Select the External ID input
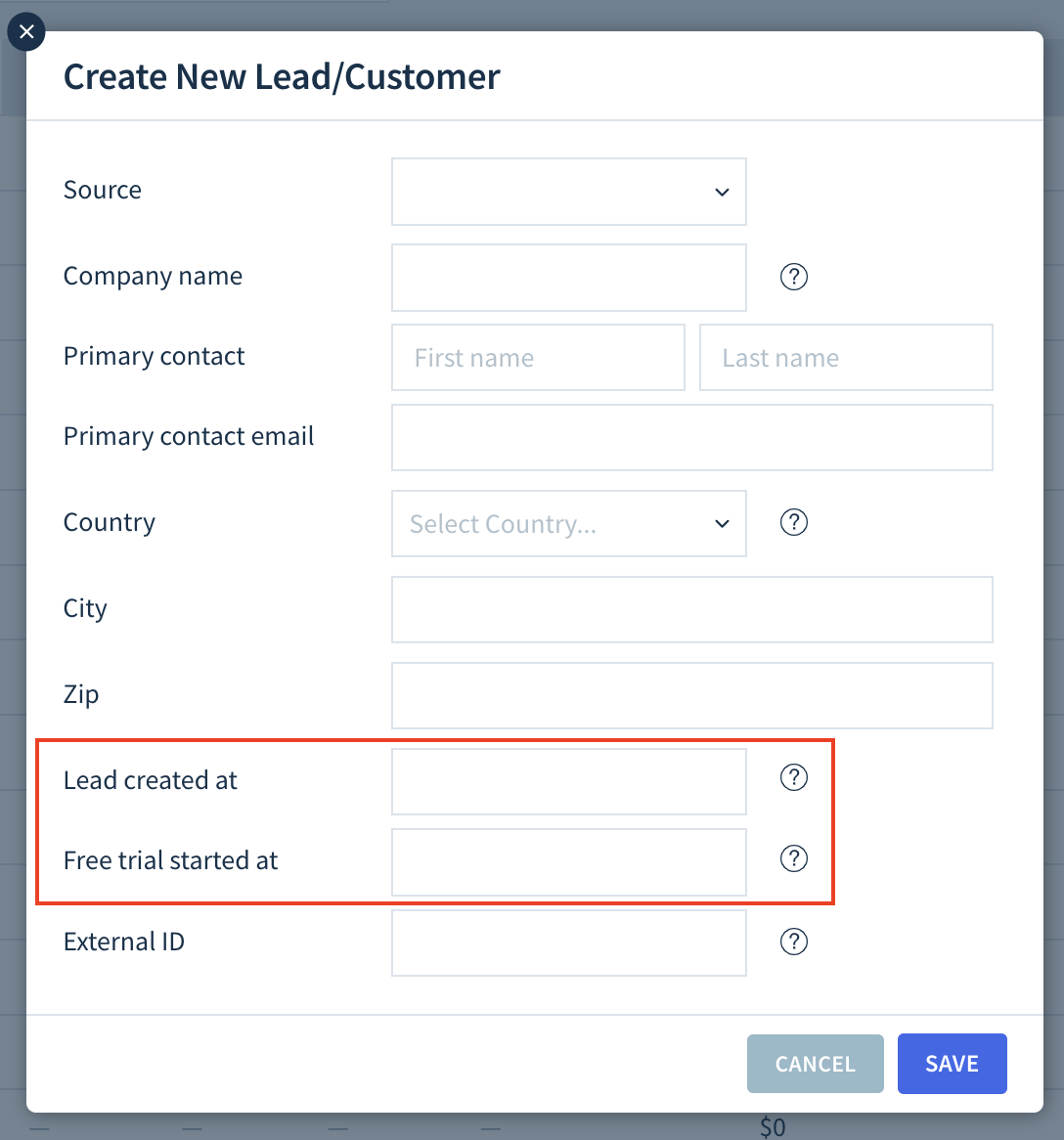 [x=569, y=943]
